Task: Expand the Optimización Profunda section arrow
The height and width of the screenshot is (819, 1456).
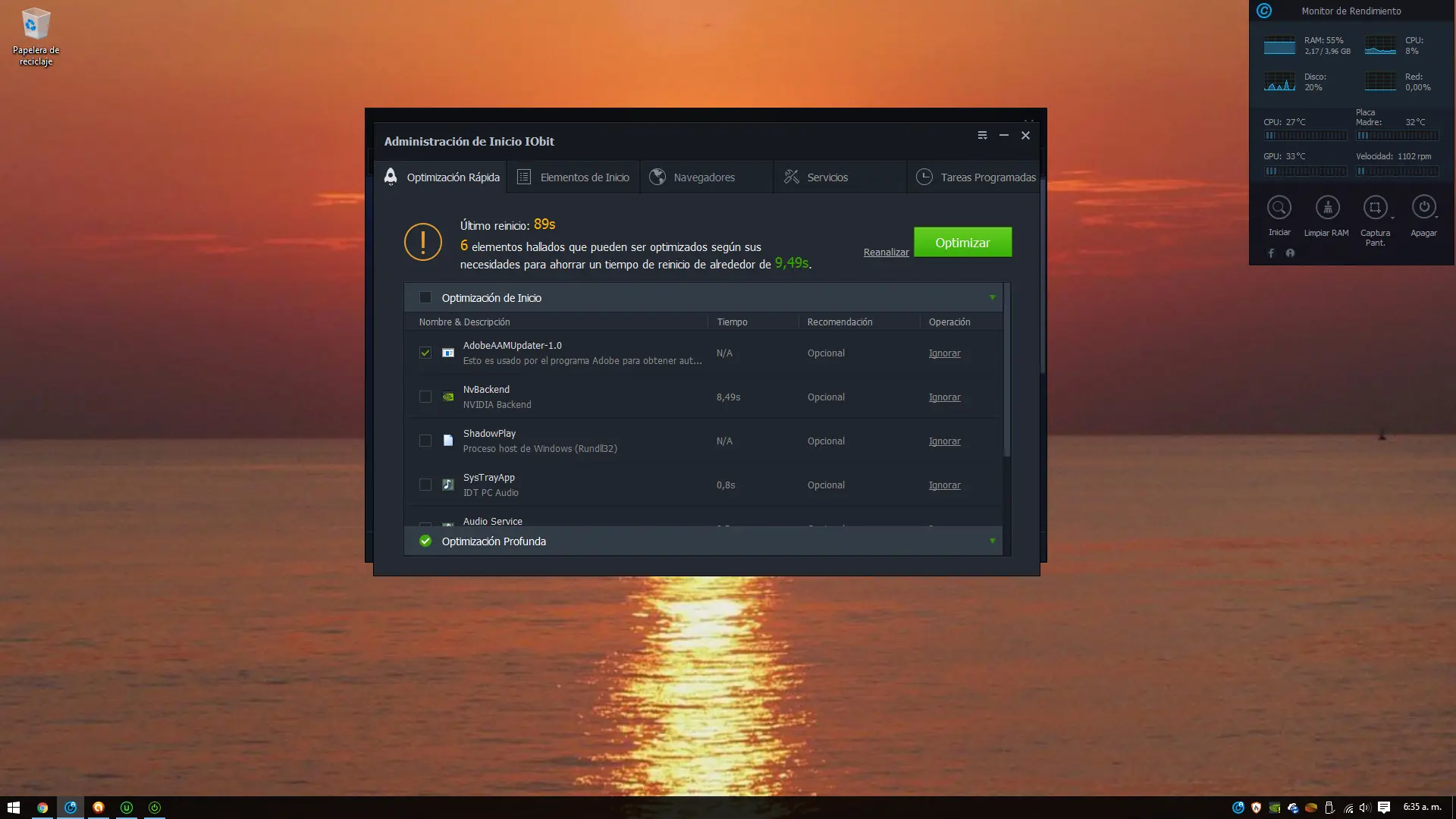Action: (x=992, y=541)
